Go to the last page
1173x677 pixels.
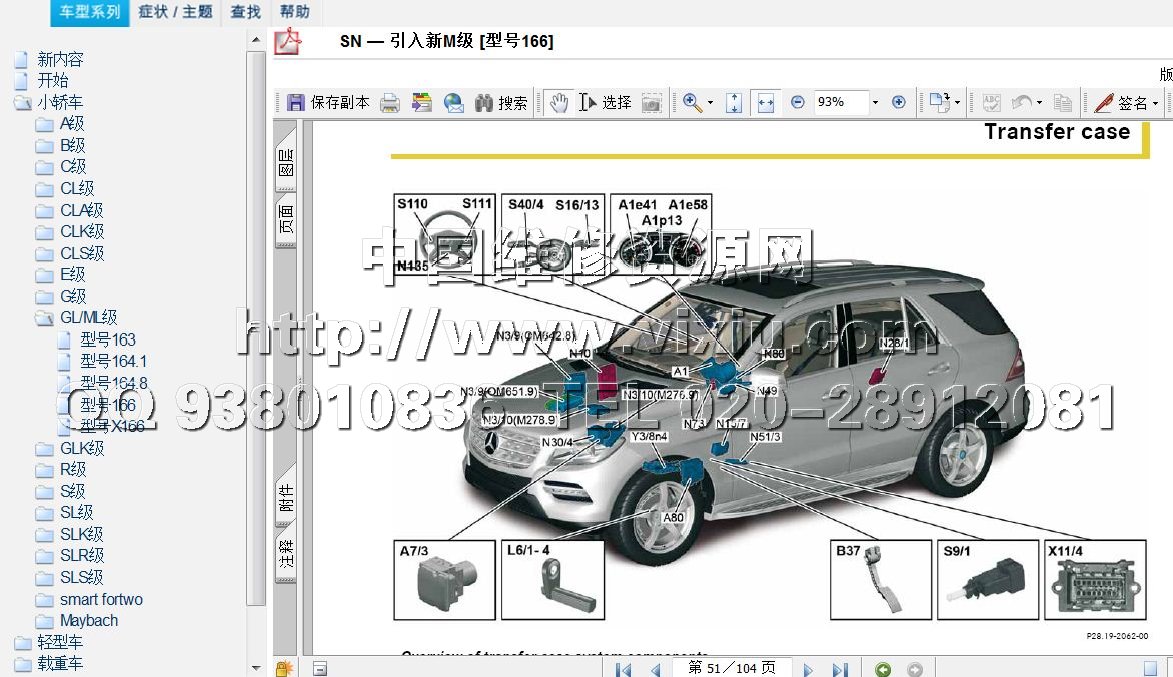(x=840, y=669)
